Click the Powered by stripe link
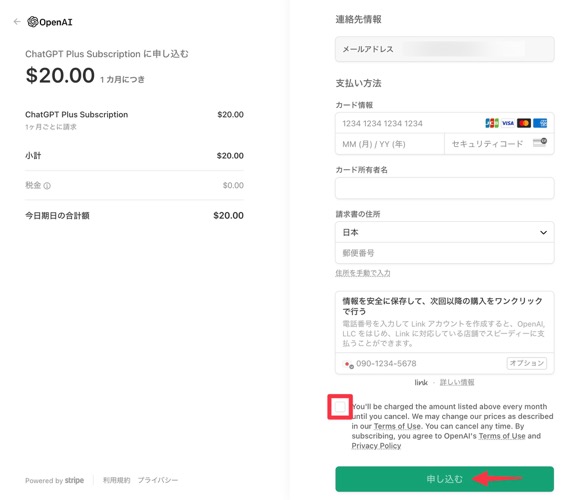The width and height of the screenshot is (578, 500). tap(55, 480)
